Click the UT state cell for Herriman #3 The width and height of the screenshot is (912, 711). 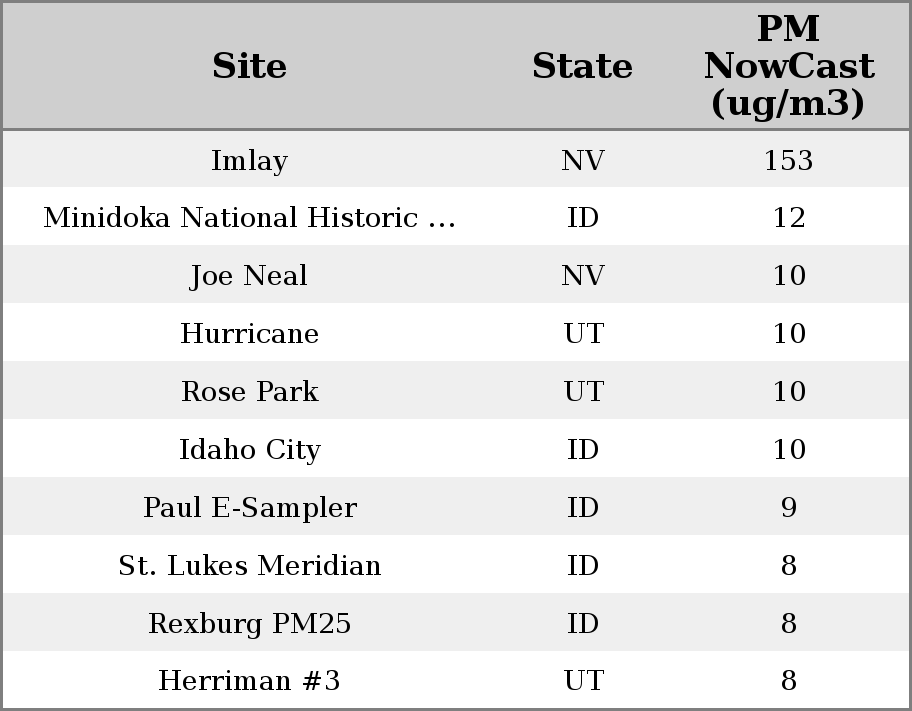(x=582, y=681)
